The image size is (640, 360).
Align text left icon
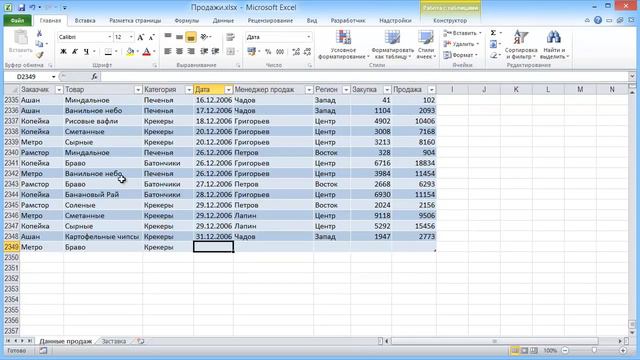pos(168,51)
